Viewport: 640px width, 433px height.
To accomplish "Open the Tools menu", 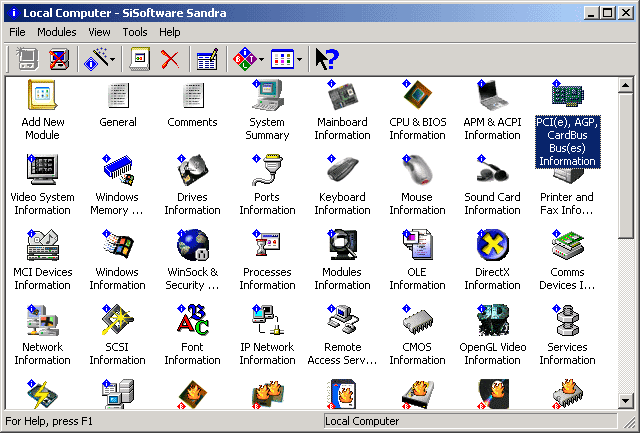I will click(x=135, y=32).
